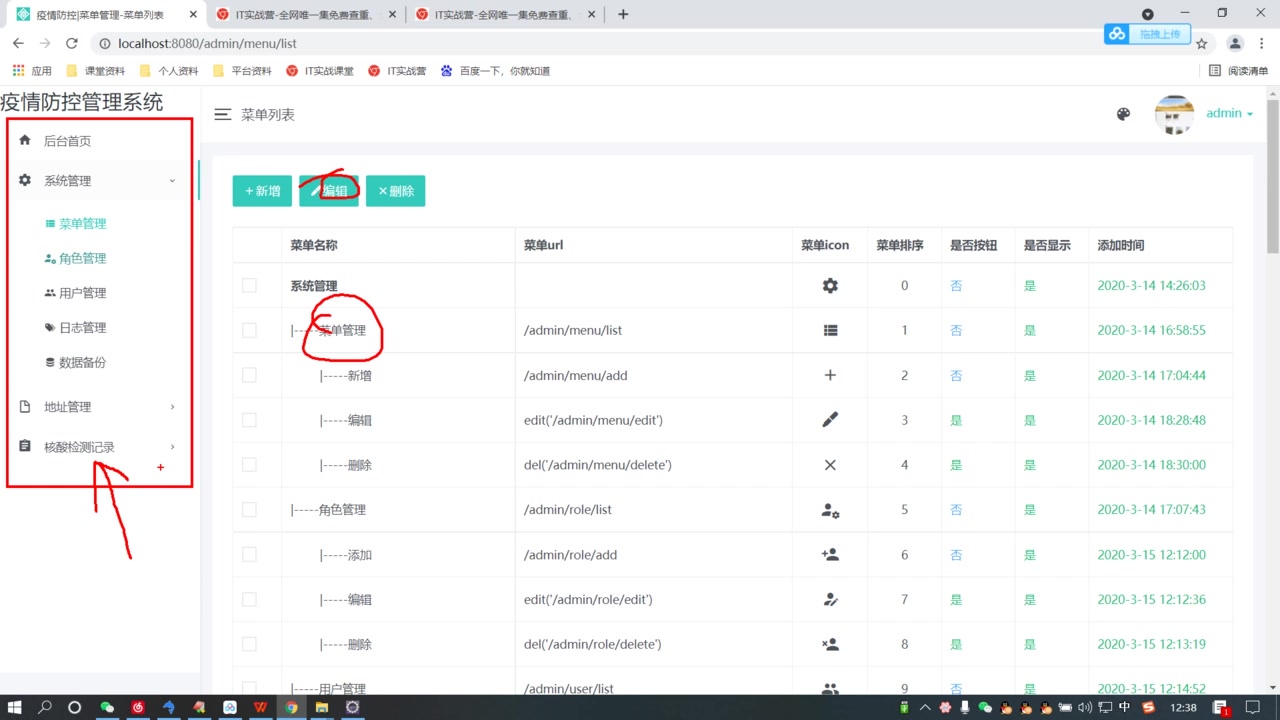This screenshot has width=1280, height=720.
Task: Check the box for edit('/admin/menu/edit') row
Action: pos(249,420)
